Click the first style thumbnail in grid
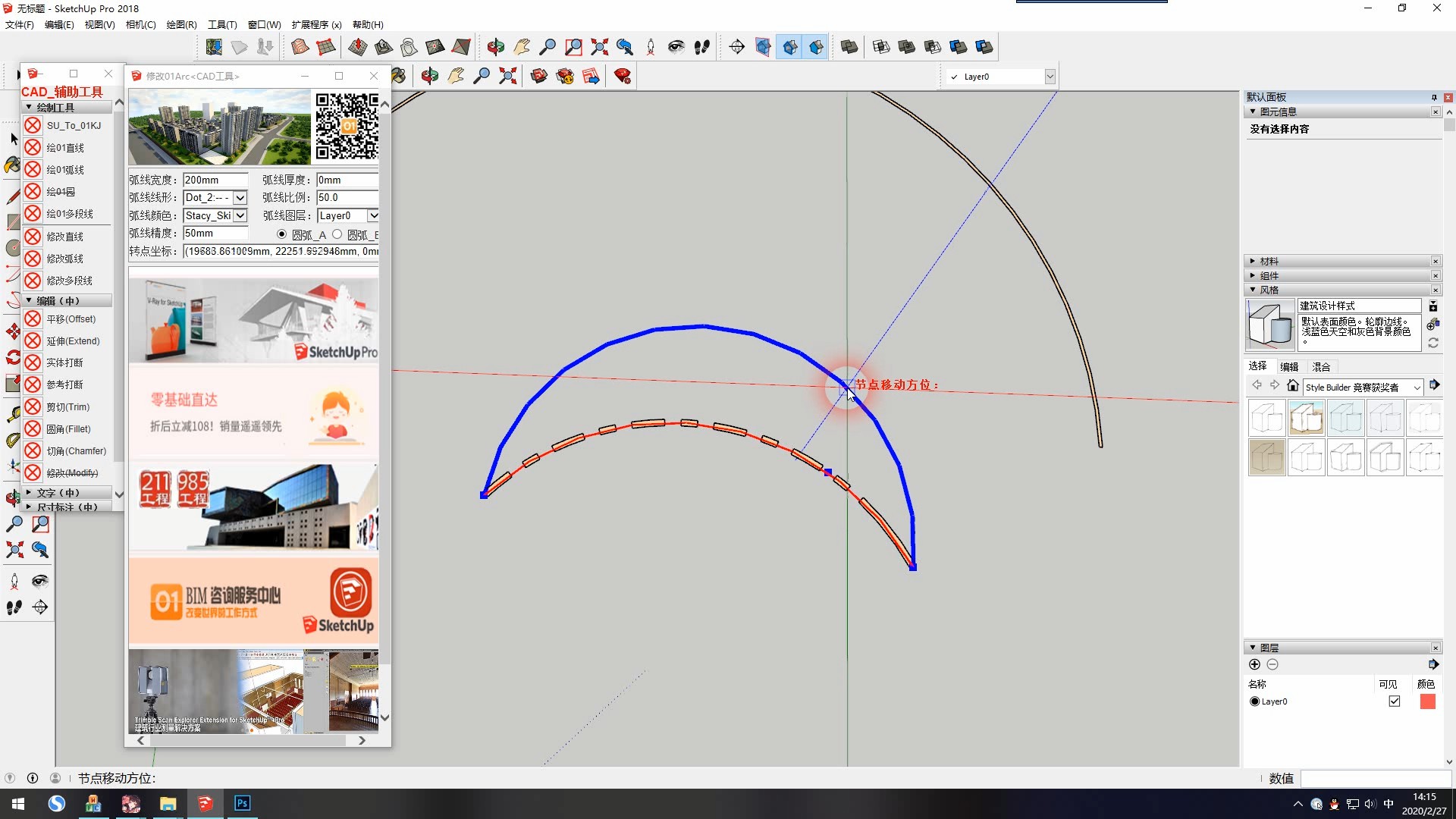The height and width of the screenshot is (819, 1456). coord(1267,419)
